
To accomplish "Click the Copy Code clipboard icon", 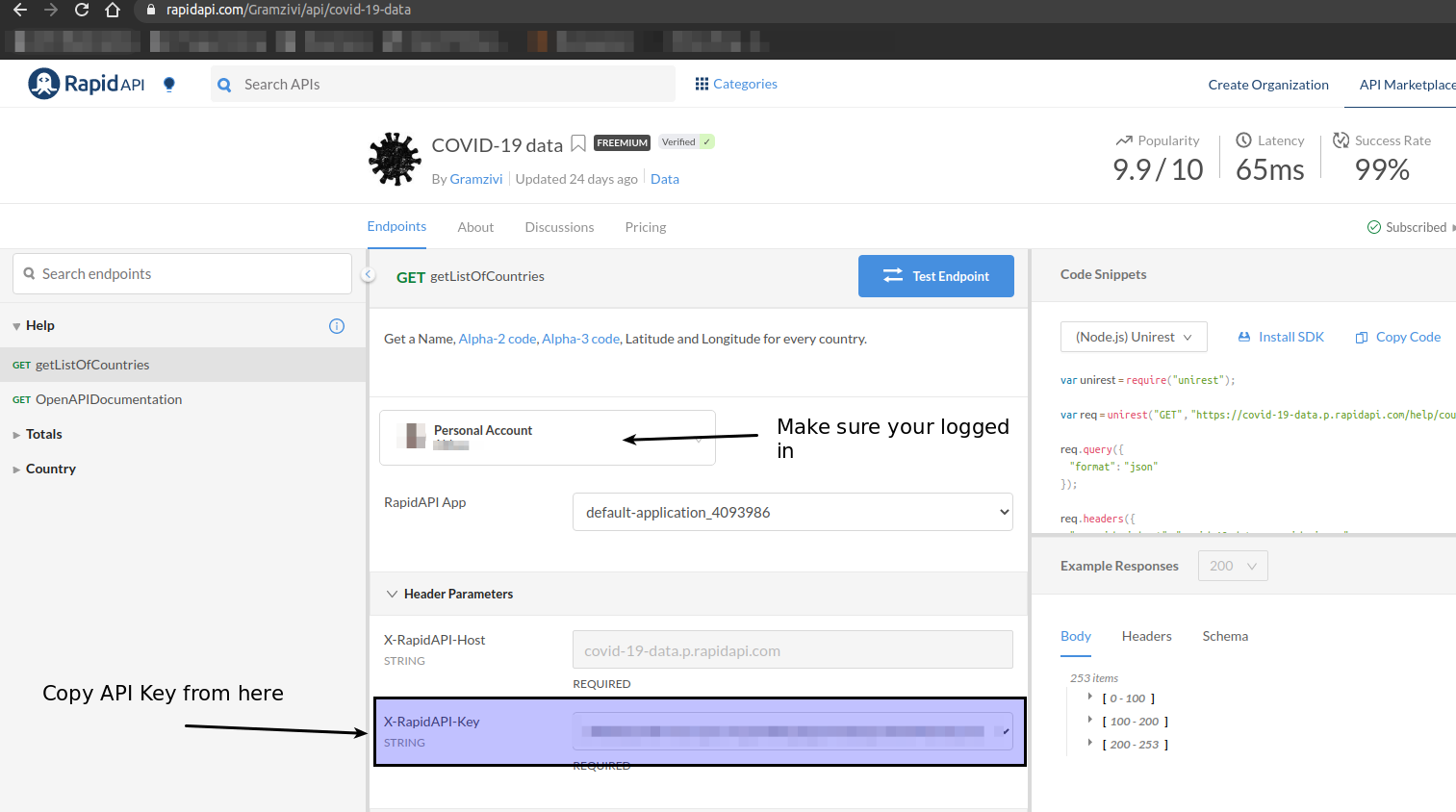I will 1362,338.
